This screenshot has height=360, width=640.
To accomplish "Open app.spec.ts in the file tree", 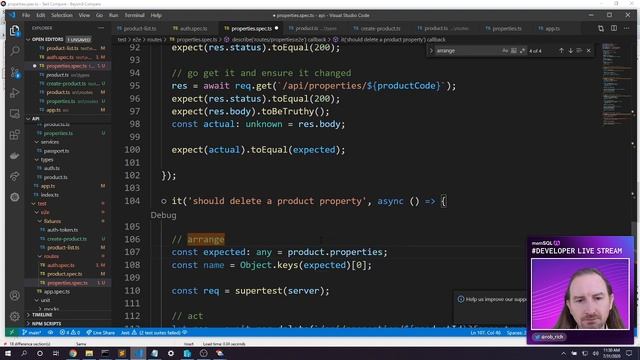I will pyautogui.click(x=56, y=292).
